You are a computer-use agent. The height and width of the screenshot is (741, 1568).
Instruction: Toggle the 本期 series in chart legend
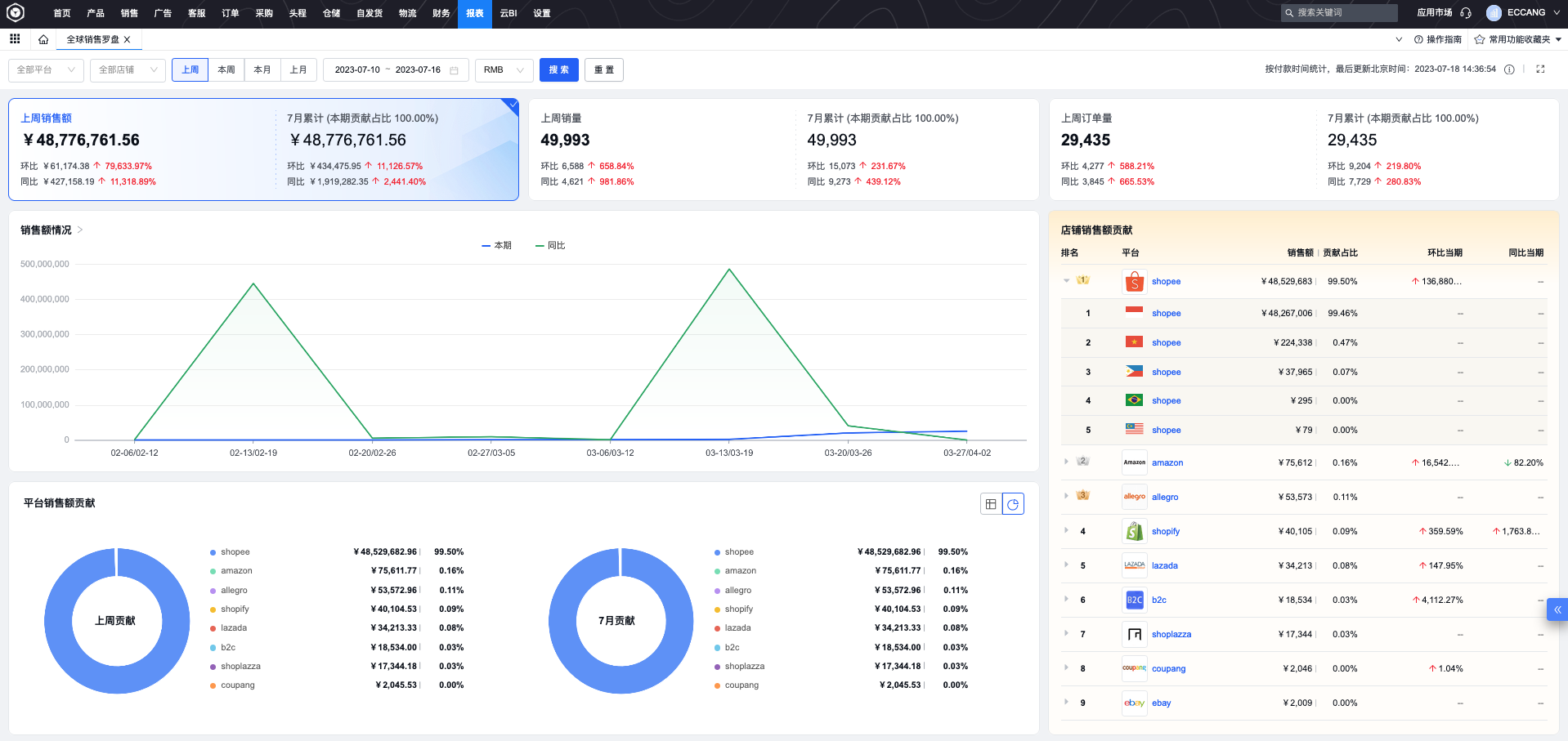[496, 246]
